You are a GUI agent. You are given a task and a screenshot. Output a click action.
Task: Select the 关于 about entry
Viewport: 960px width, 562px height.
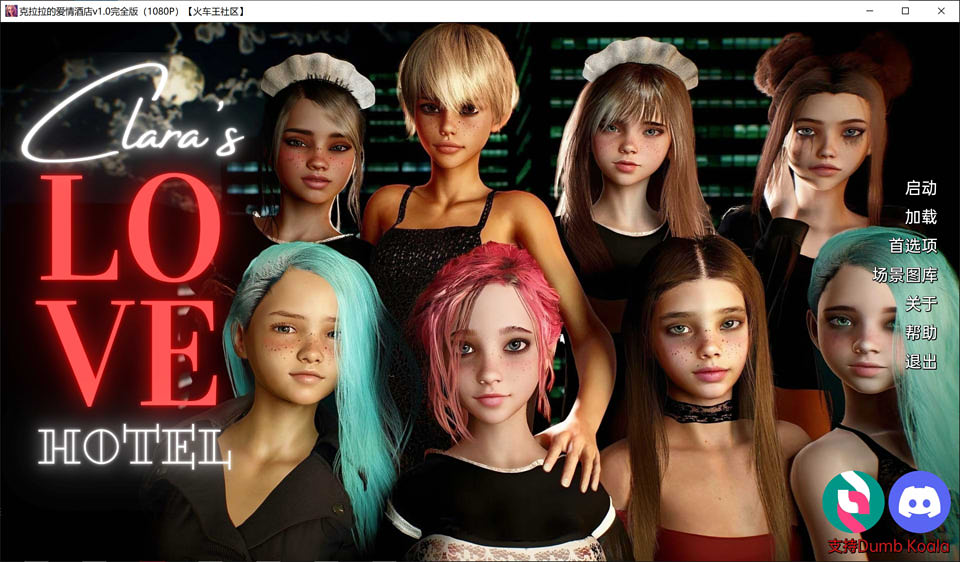pyautogui.click(x=920, y=304)
